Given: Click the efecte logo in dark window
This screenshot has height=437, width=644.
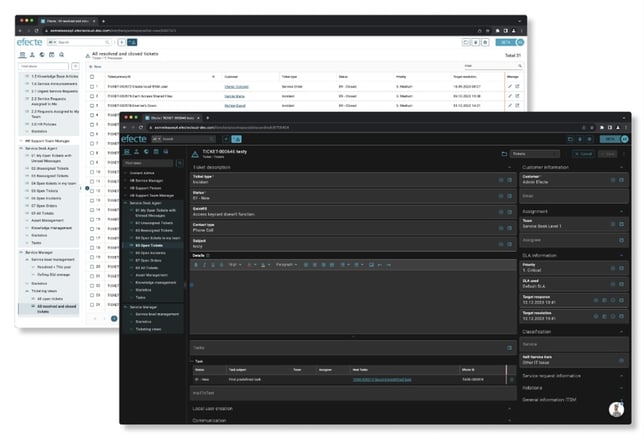Looking at the screenshot, I should click(134, 139).
